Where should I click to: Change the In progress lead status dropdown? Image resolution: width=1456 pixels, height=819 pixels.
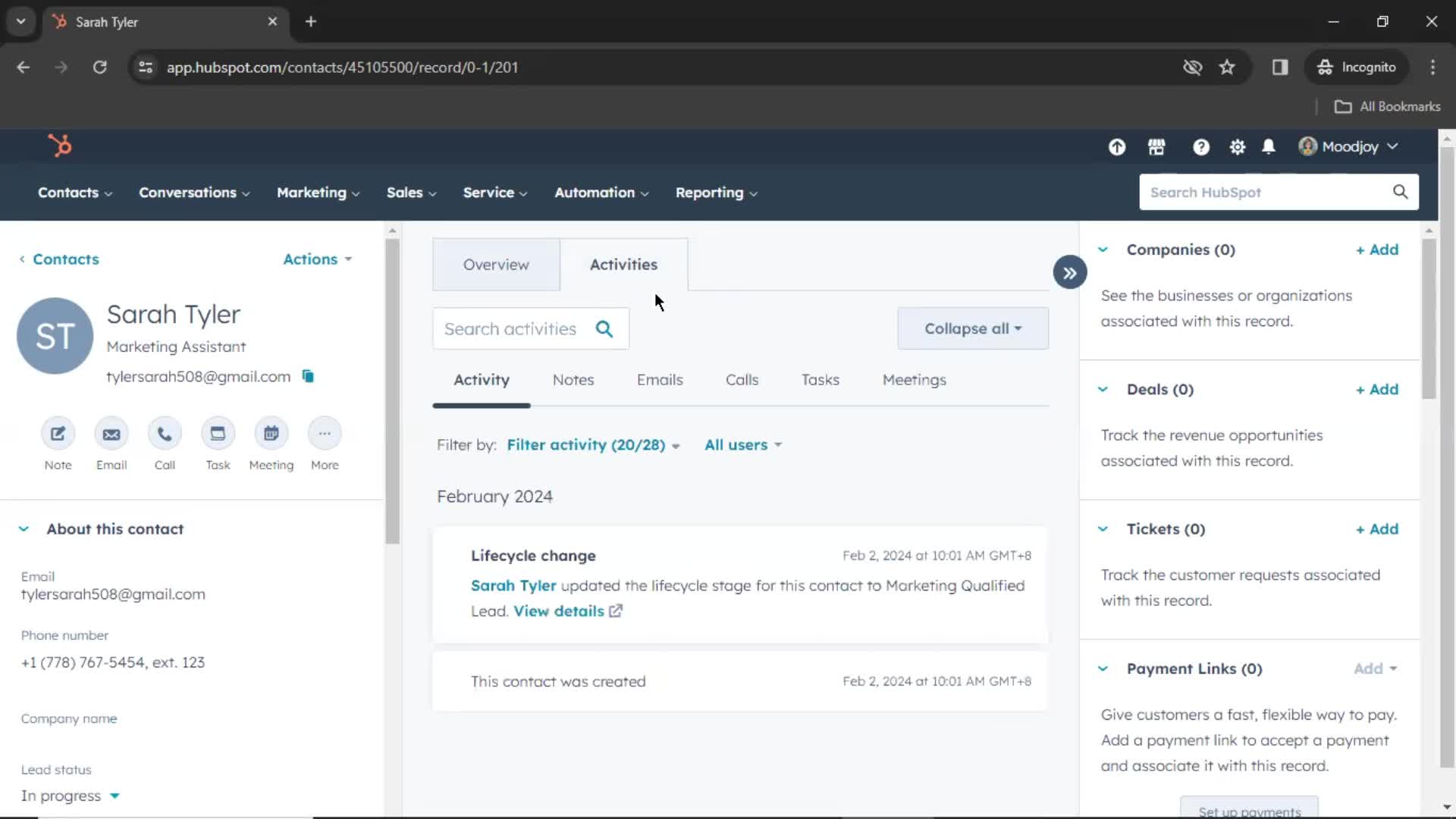[71, 795]
